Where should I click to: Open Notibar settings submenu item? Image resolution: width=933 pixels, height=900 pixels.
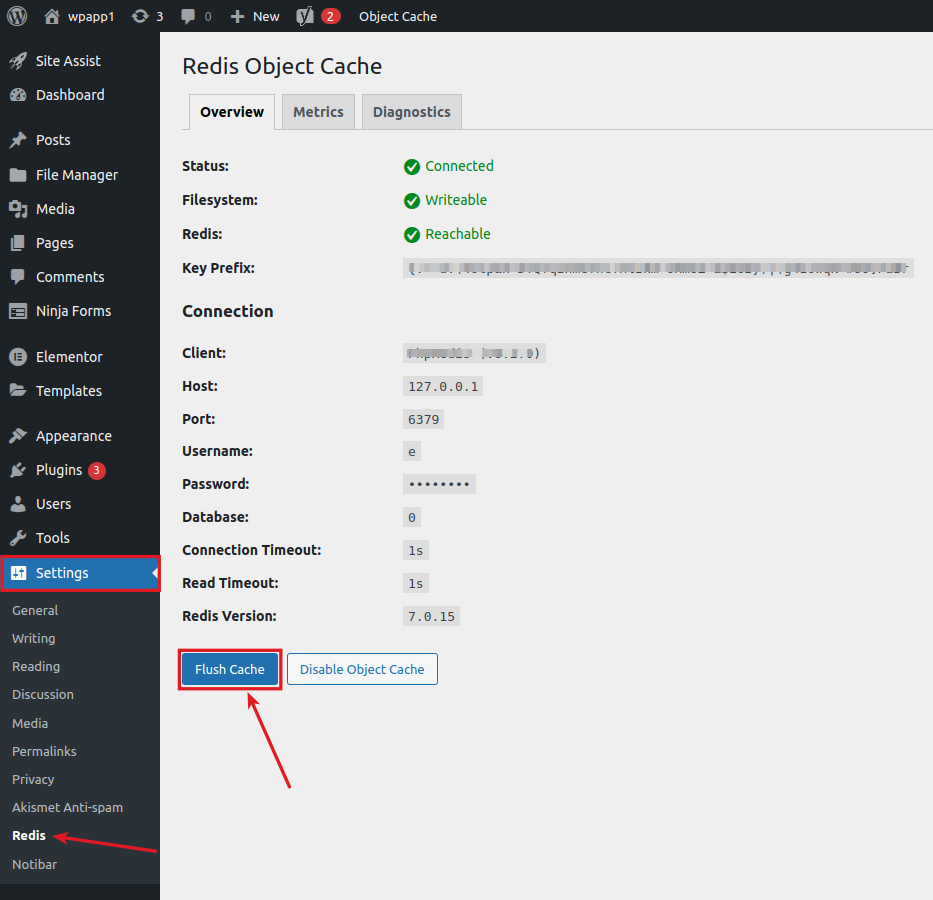35,864
